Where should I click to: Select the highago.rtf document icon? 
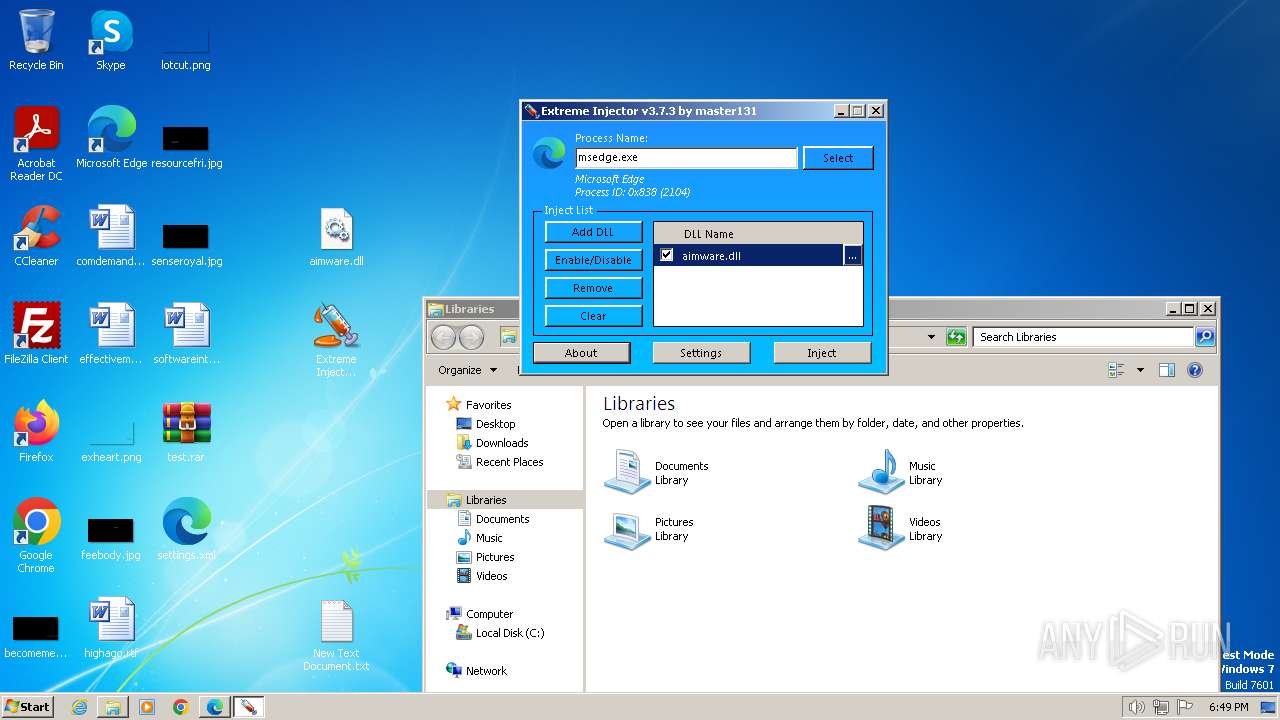click(x=111, y=628)
